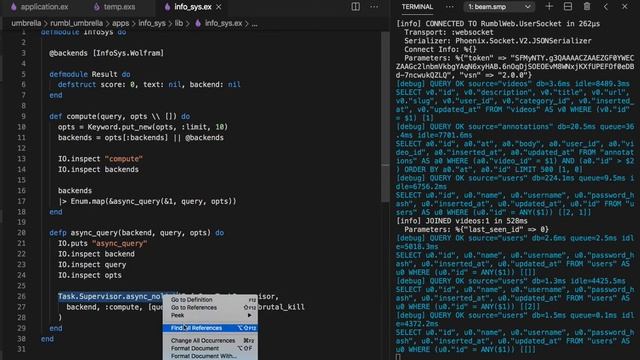Screen dimensions: 640x360
Task: Click the debug QUERY OK source="videos" line
Action: pos(513,84)
